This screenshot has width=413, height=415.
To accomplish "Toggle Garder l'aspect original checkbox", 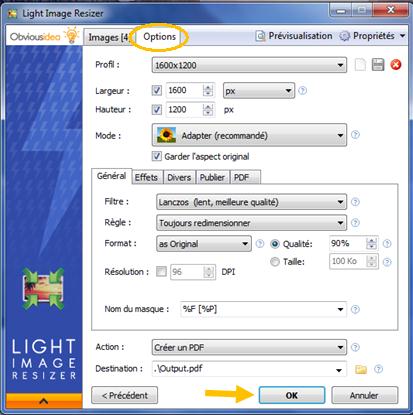I will point(157,156).
